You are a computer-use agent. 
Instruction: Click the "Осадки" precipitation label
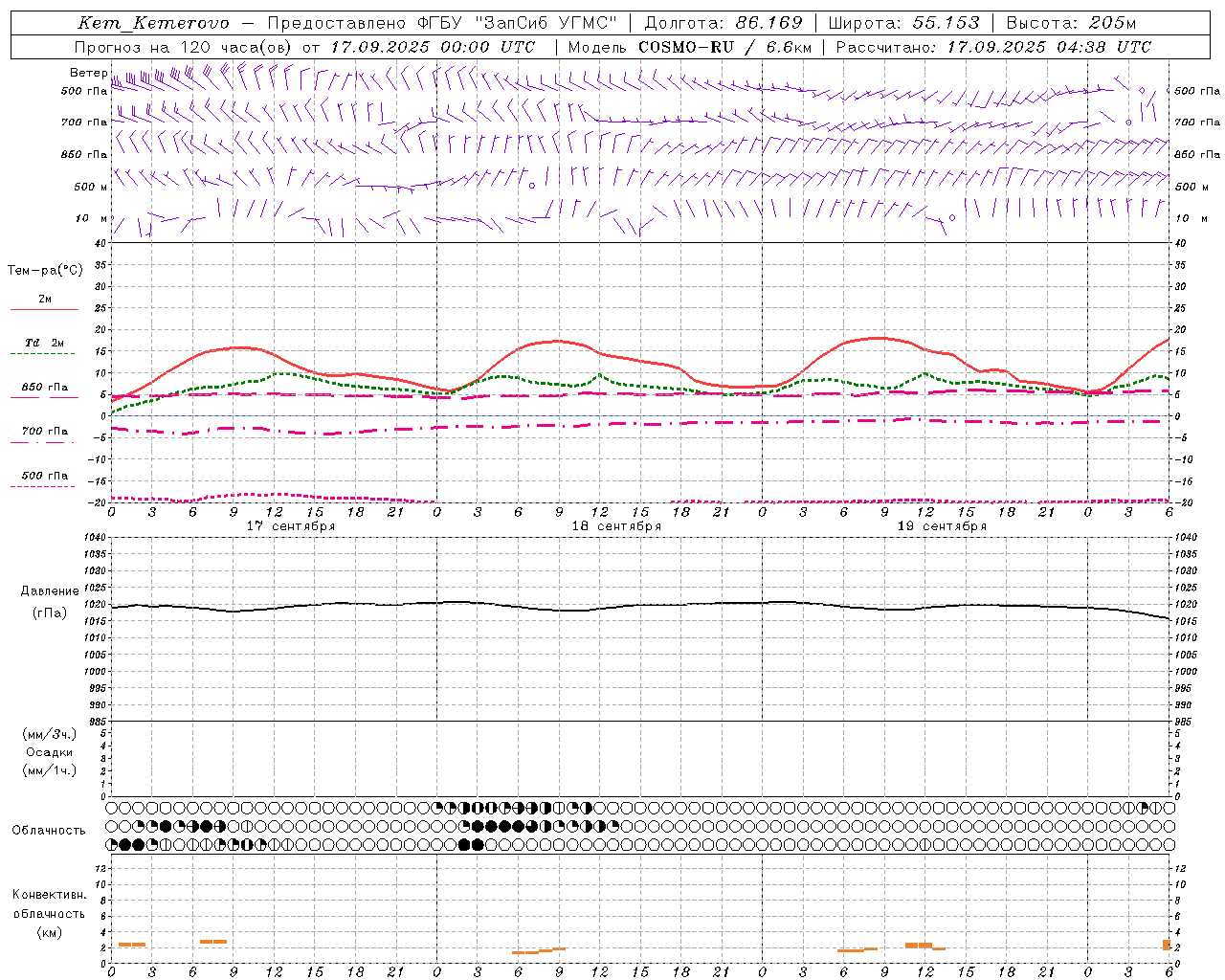[x=50, y=752]
